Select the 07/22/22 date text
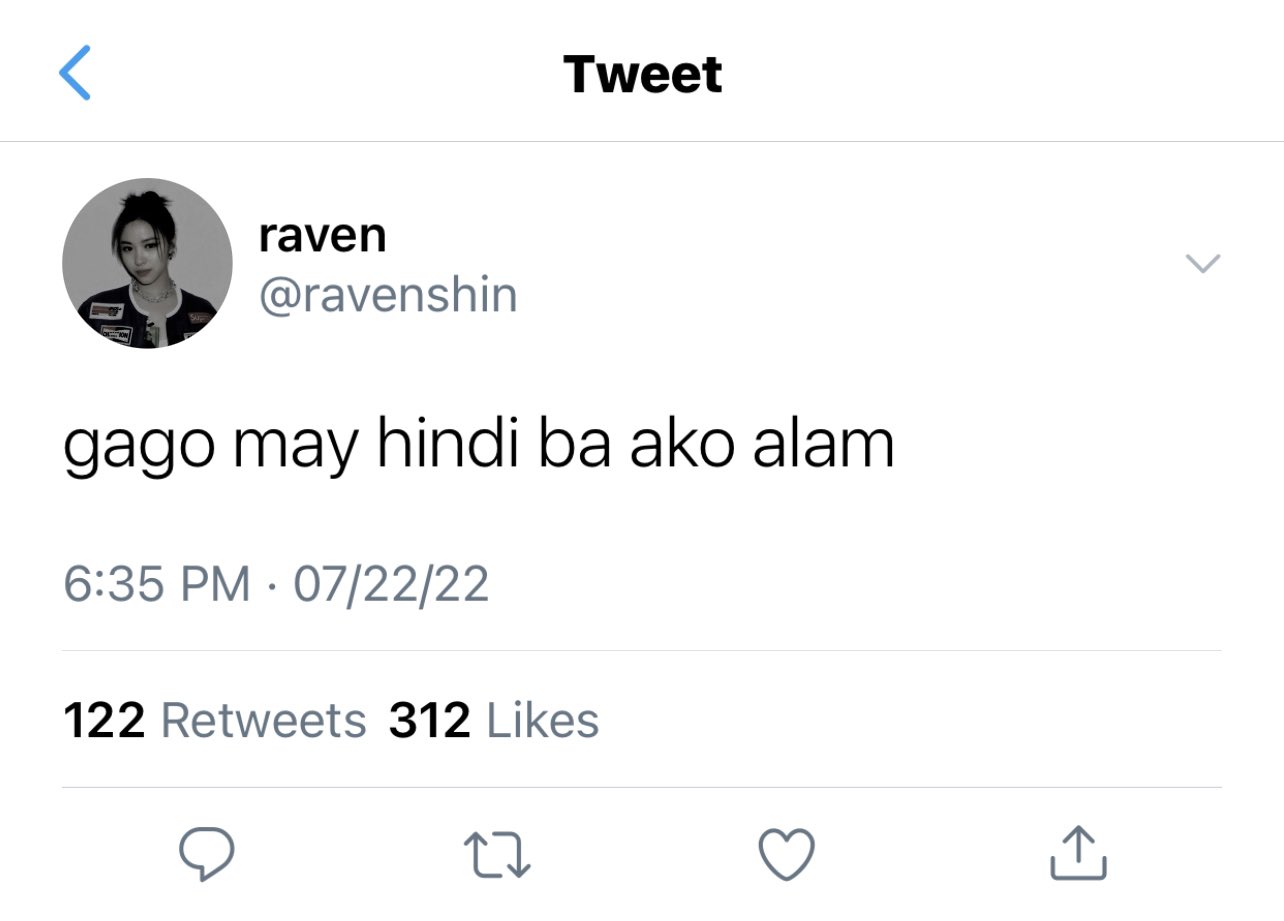 point(391,583)
